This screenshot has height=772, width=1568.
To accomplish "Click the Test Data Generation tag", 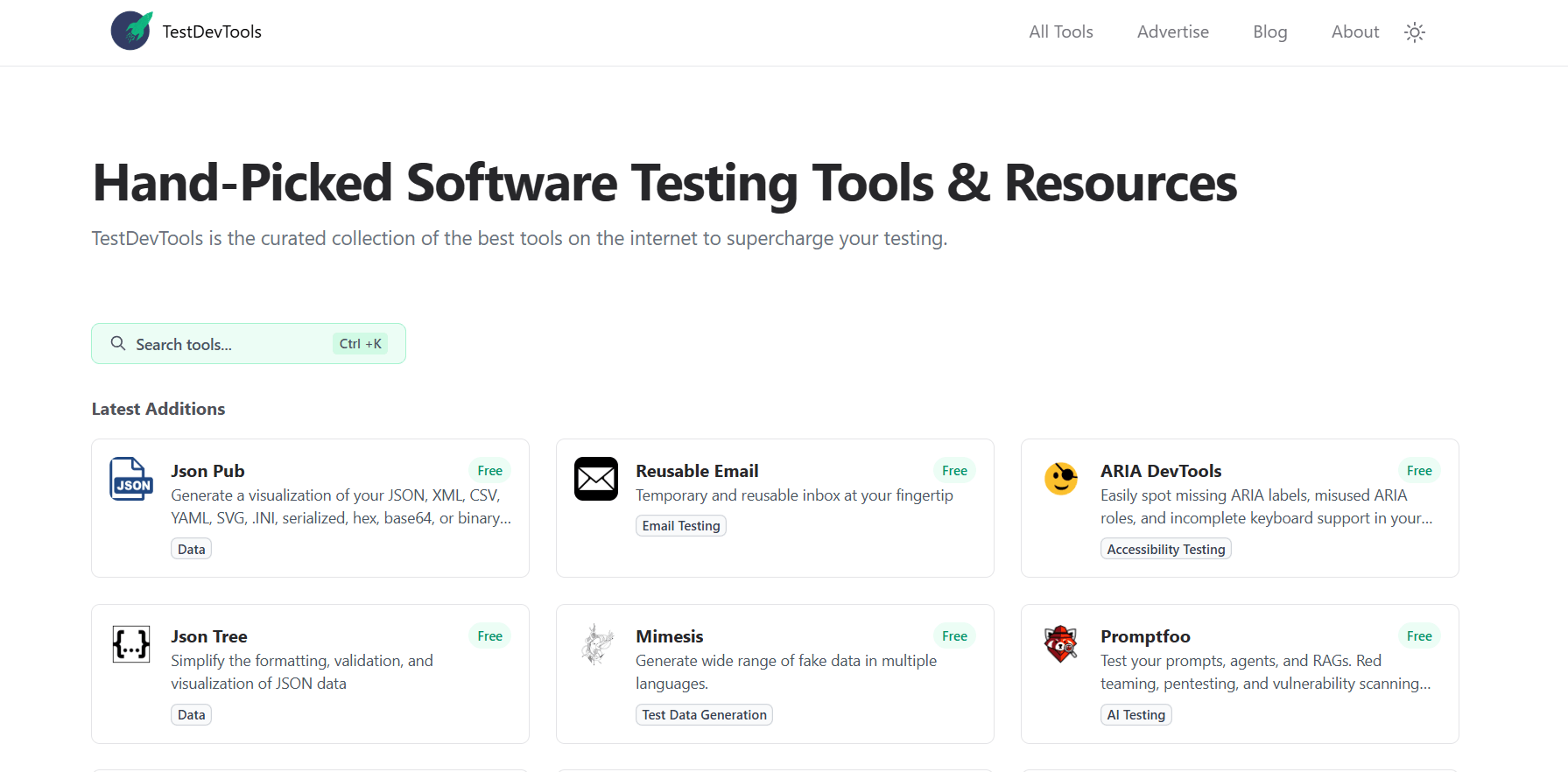I will (x=704, y=714).
